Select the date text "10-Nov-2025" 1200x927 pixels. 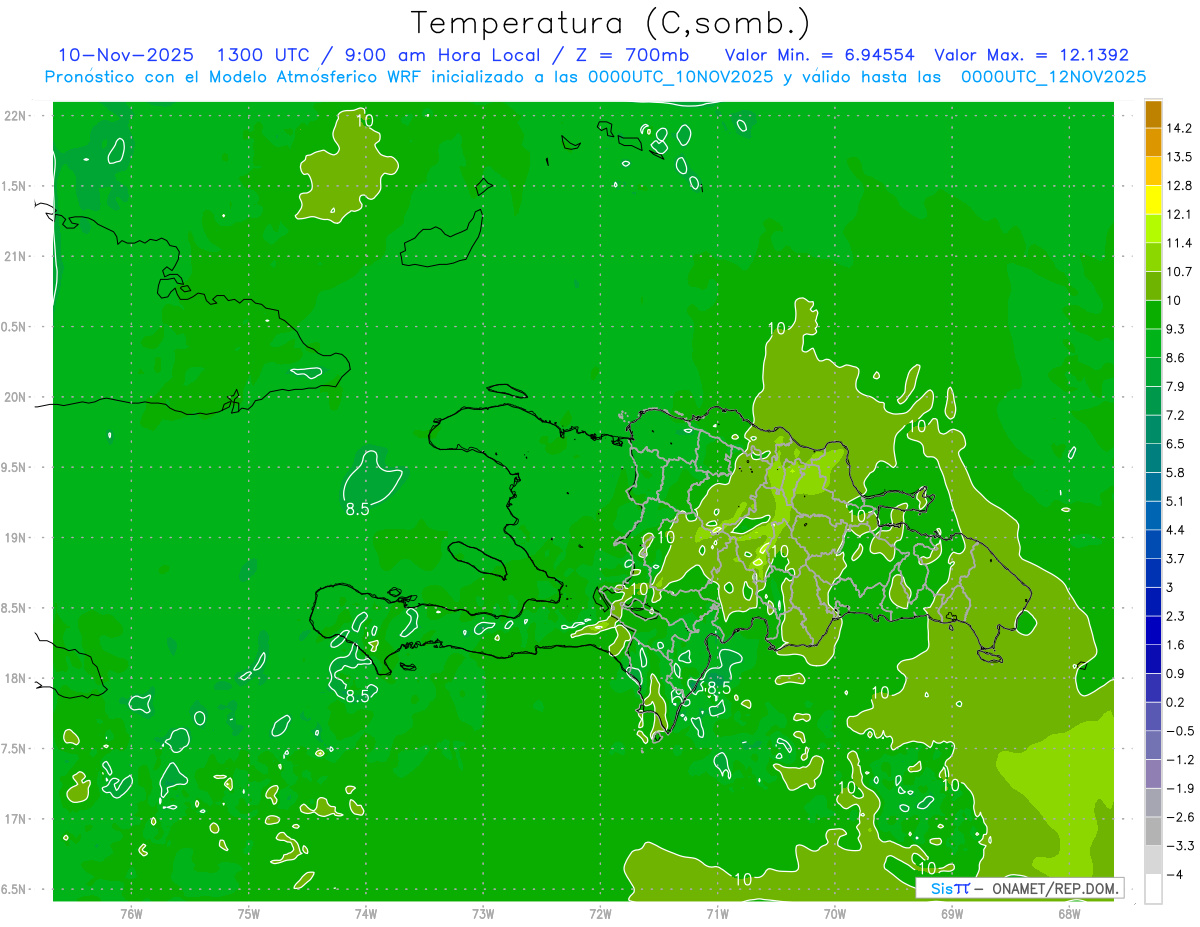pos(126,55)
